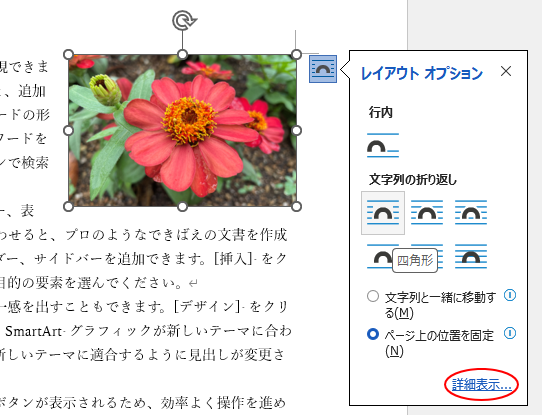542x415 pixels.
Task: Click the text '目的の要素を選んでください。'
Action: pos(91,283)
